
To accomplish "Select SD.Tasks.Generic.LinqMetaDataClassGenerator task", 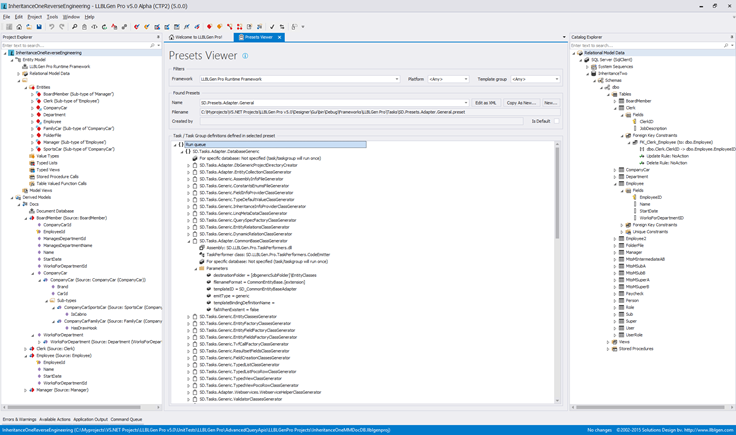I will coord(243,214).
